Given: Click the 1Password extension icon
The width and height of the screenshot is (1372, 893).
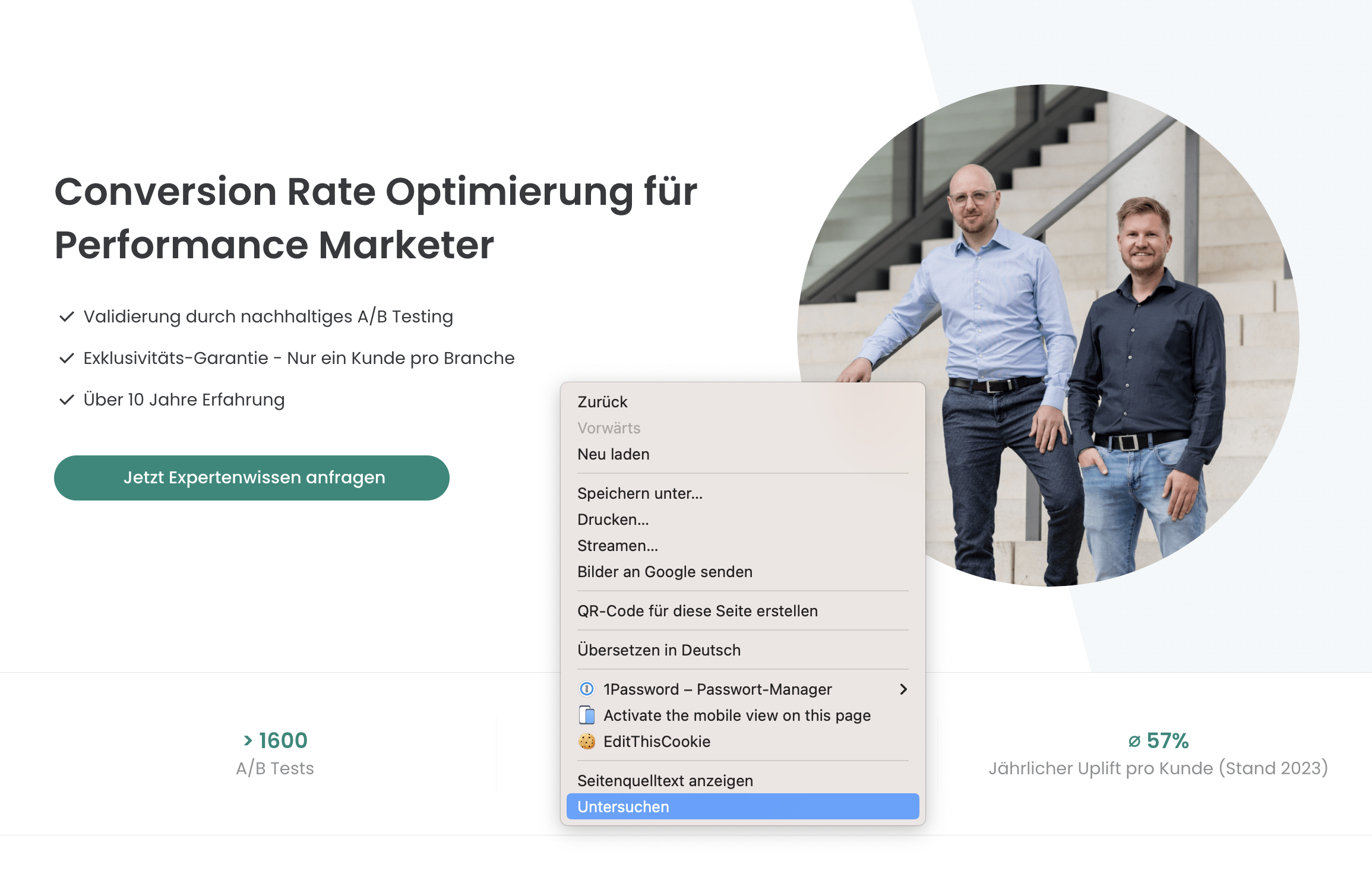Looking at the screenshot, I should click(x=586, y=689).
